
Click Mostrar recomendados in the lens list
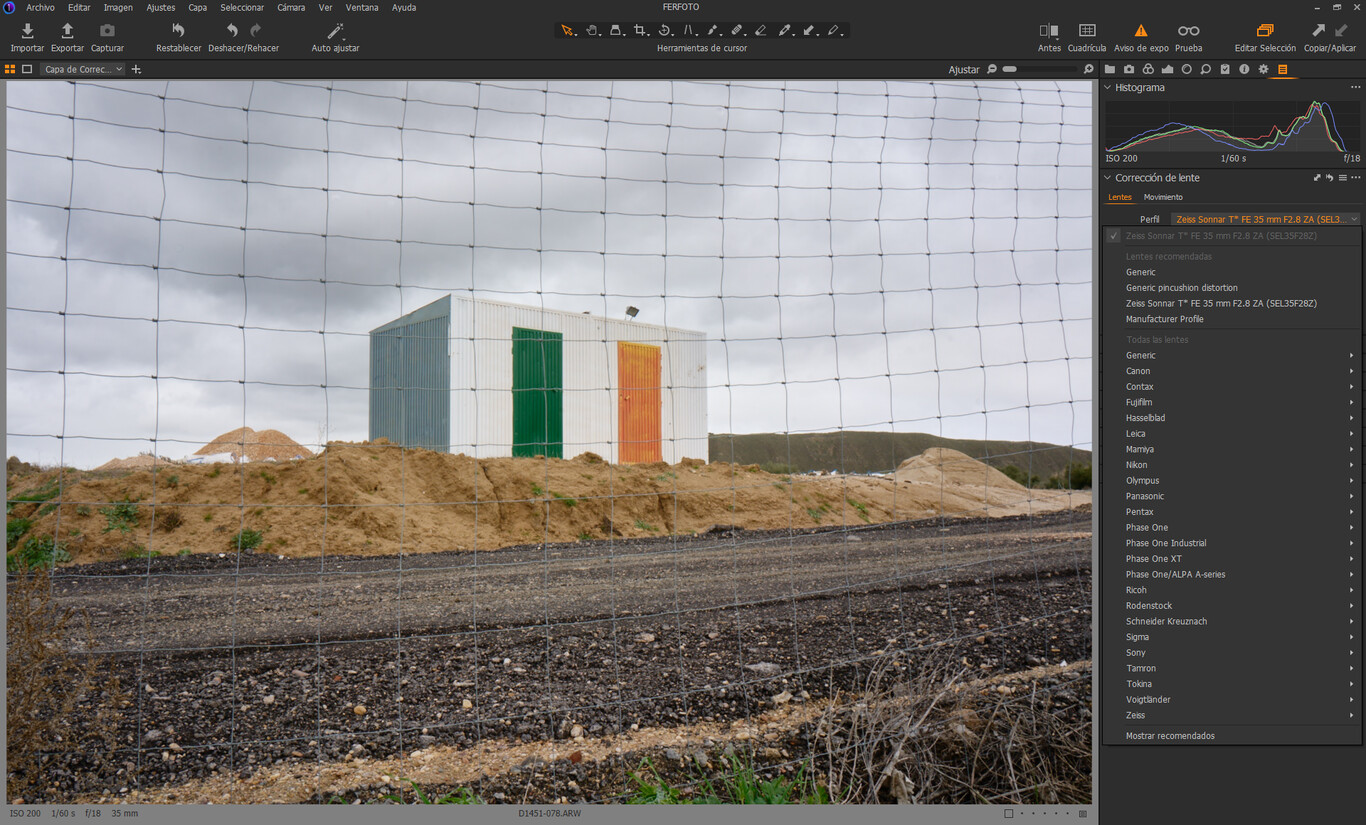pyautogui.click(x=1168, y=735)
